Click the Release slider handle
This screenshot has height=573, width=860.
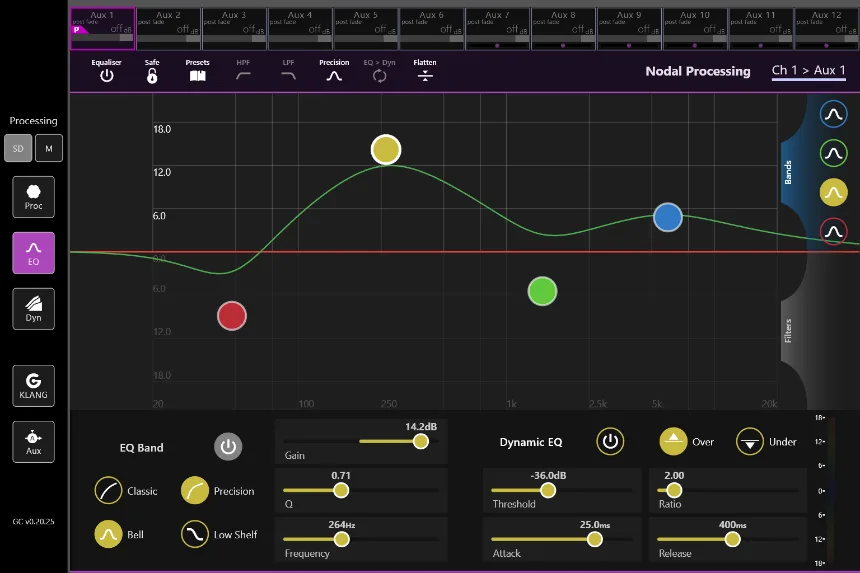click(732, 540)
